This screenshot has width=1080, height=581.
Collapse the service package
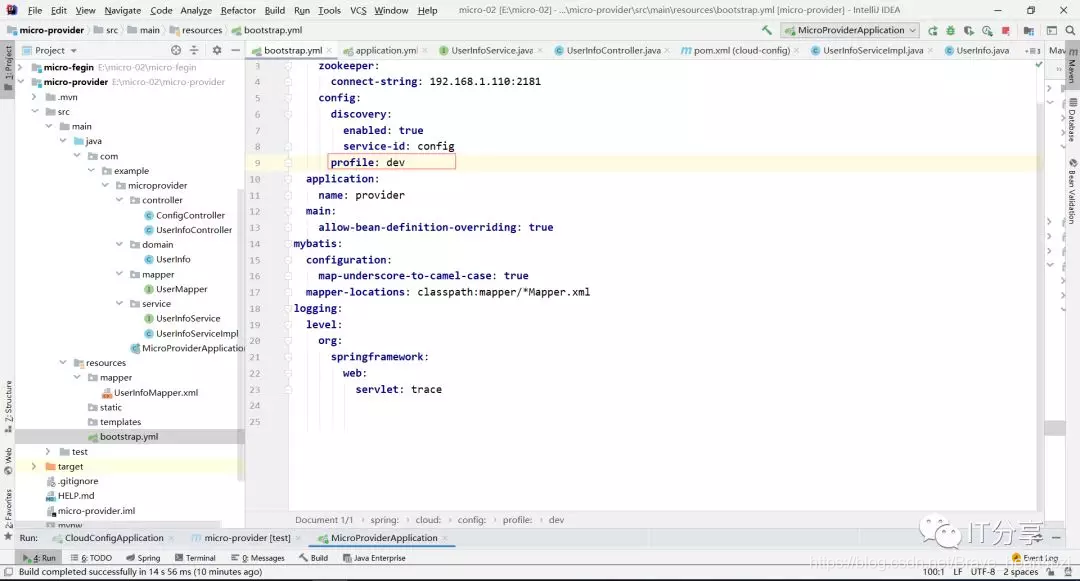click(x=119, y=304)
